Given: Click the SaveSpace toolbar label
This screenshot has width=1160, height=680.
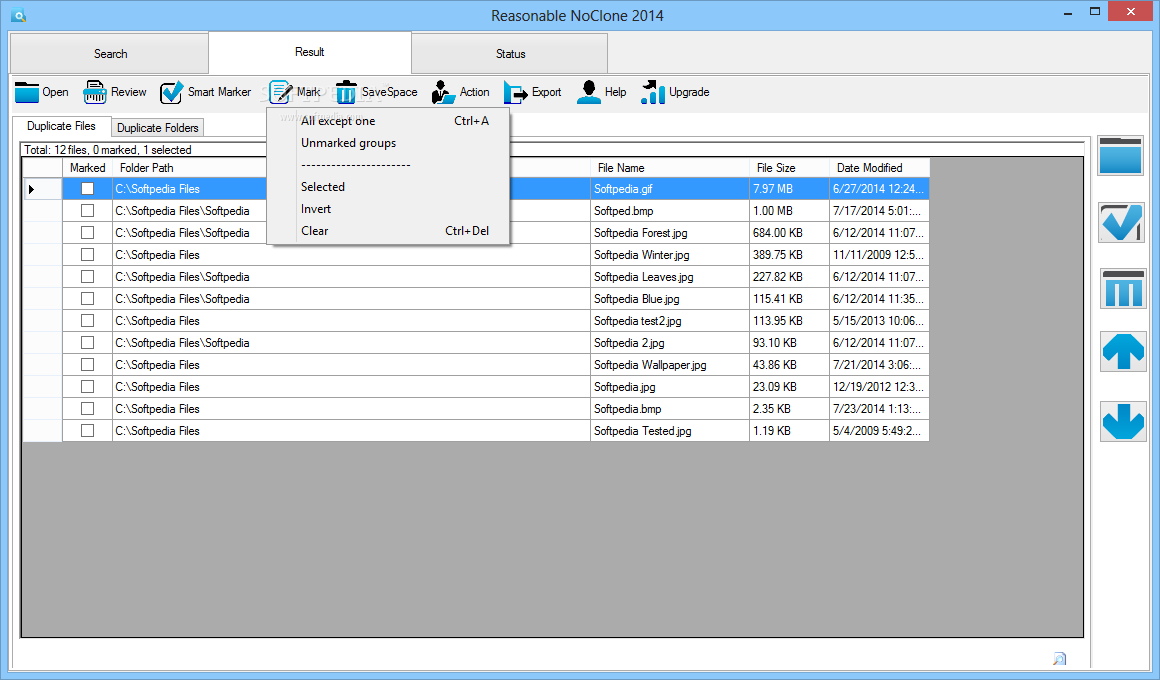Looking at the screenshot, I should [389, 92].
